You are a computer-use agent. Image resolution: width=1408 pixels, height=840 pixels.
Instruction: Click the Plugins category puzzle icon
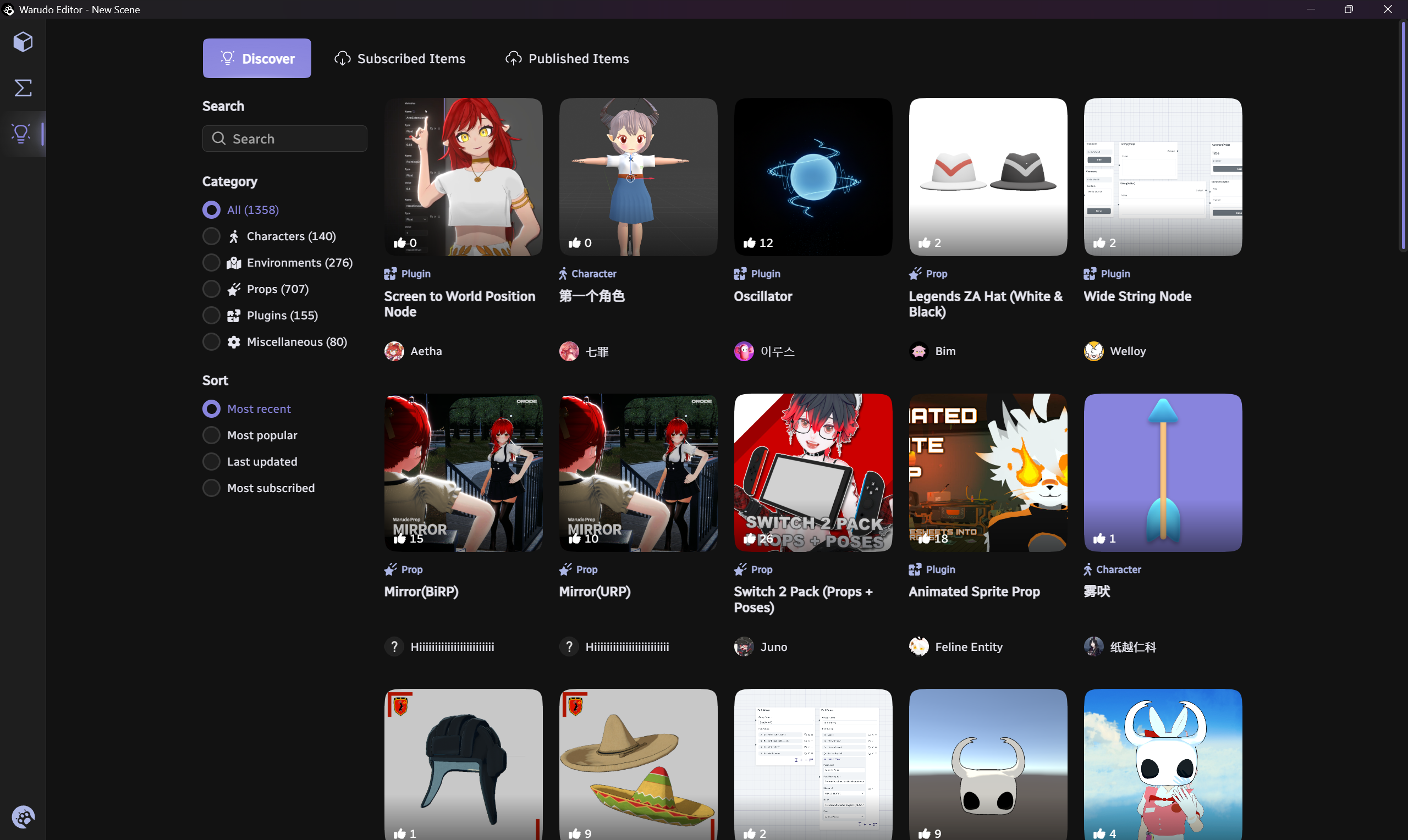(234, 316)
